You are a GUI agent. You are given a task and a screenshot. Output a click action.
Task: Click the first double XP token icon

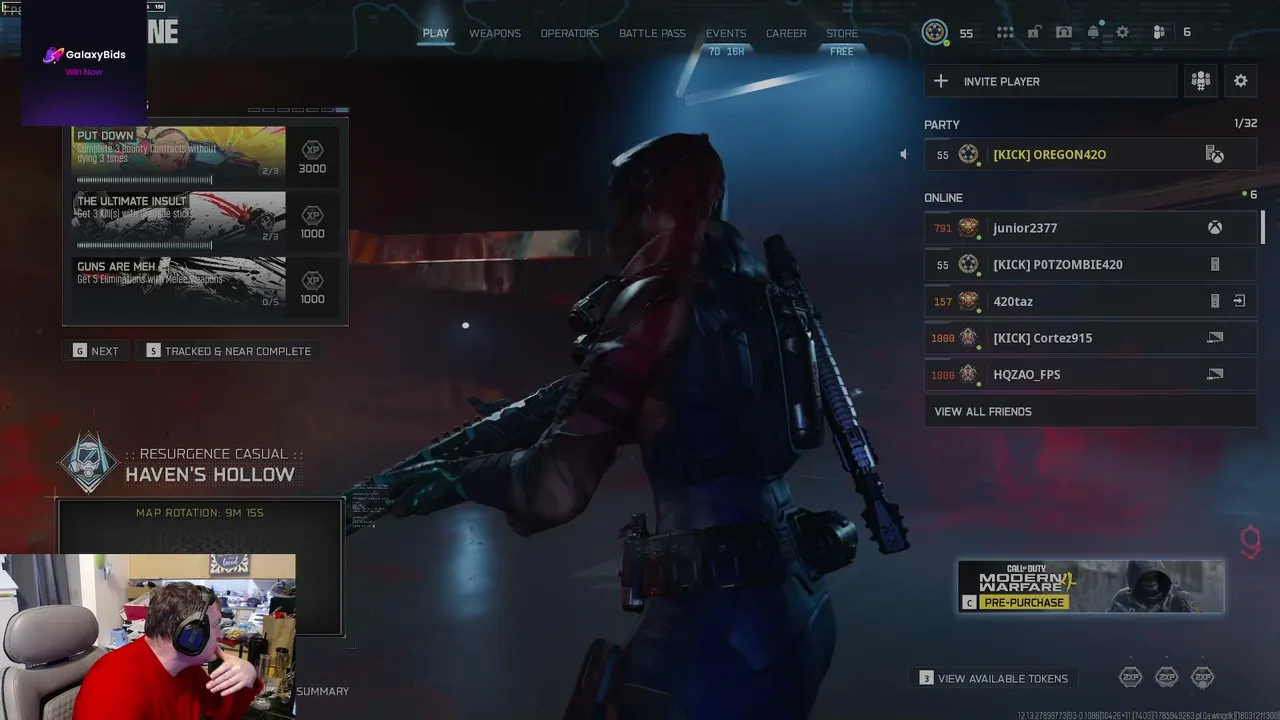(x=1130, y=678)
